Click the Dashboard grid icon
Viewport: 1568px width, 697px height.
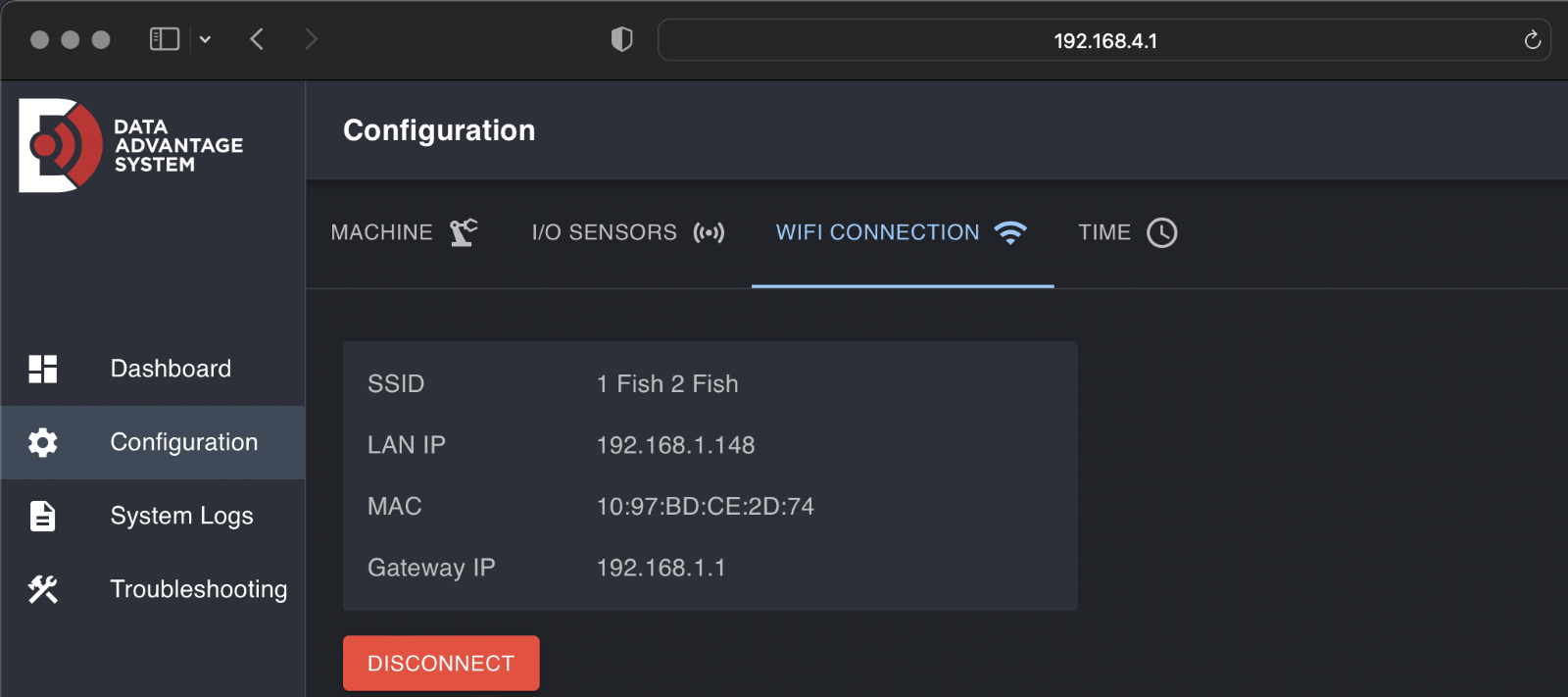43,369
